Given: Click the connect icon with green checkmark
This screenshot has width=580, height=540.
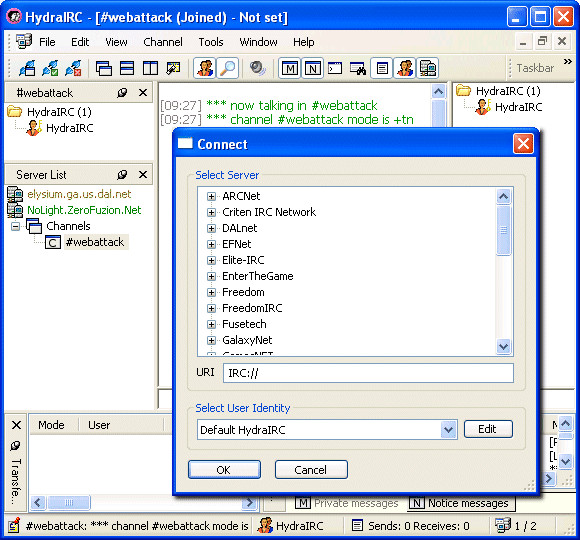Looking at the screenshot, I should [x=50, y=68].
